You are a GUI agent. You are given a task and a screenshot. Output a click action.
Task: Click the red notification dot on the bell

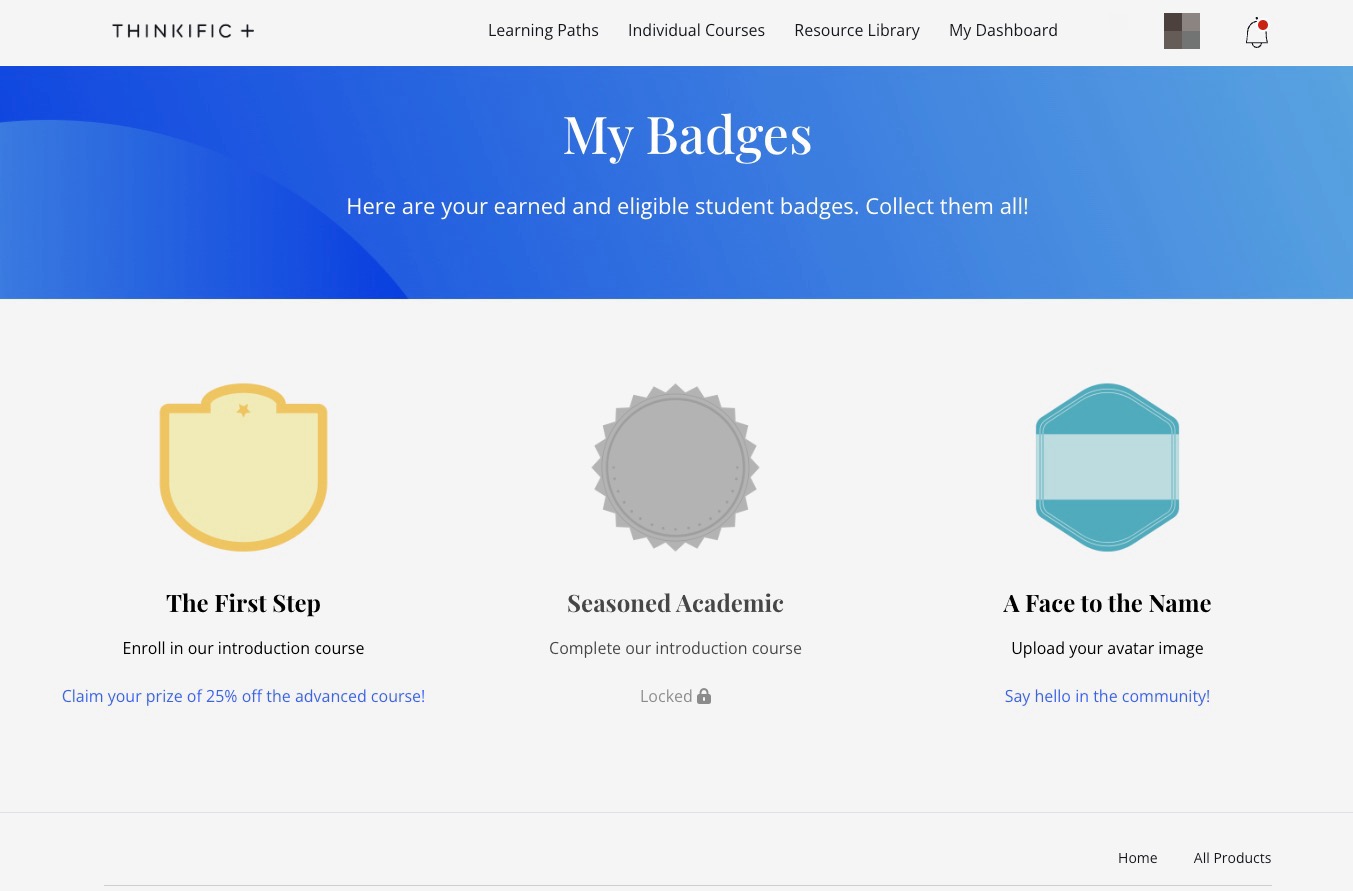coord(1263,25)
